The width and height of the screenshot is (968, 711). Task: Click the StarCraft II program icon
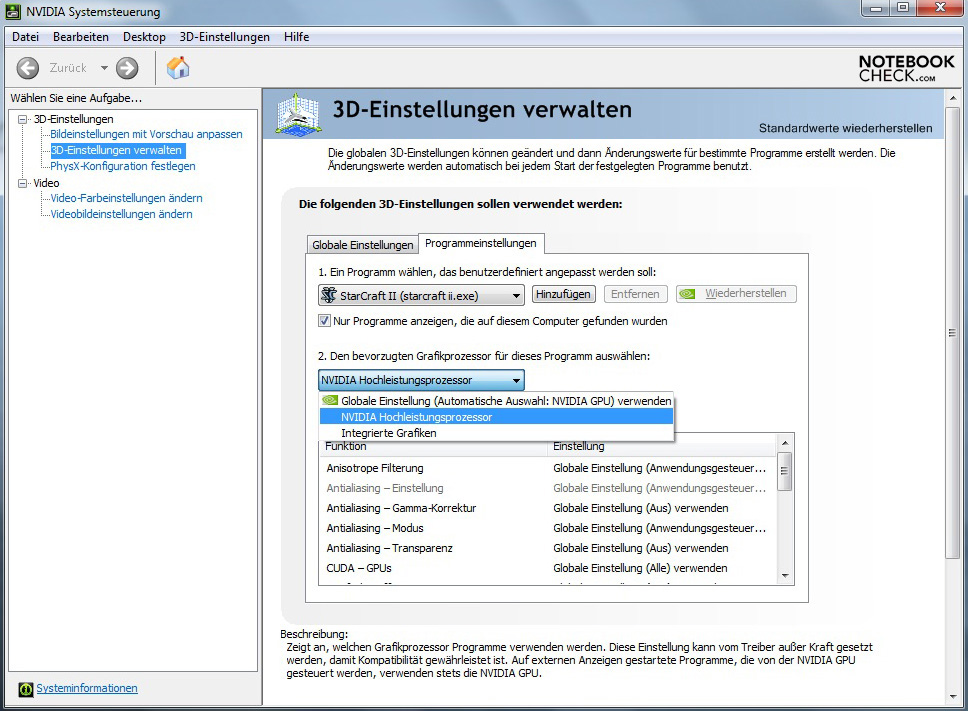tap(329, 295)
